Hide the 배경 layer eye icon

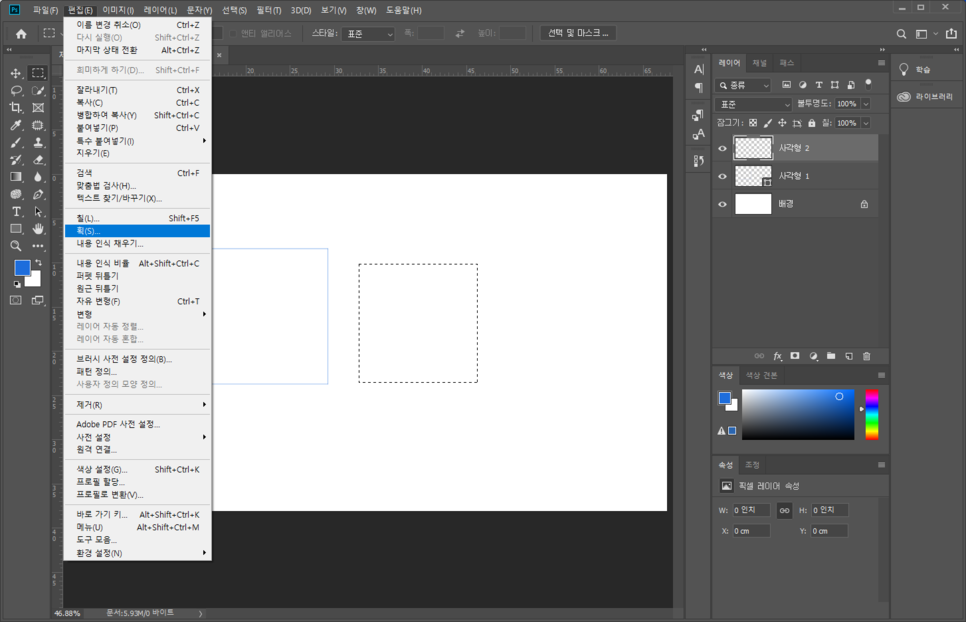pos(723,204)
